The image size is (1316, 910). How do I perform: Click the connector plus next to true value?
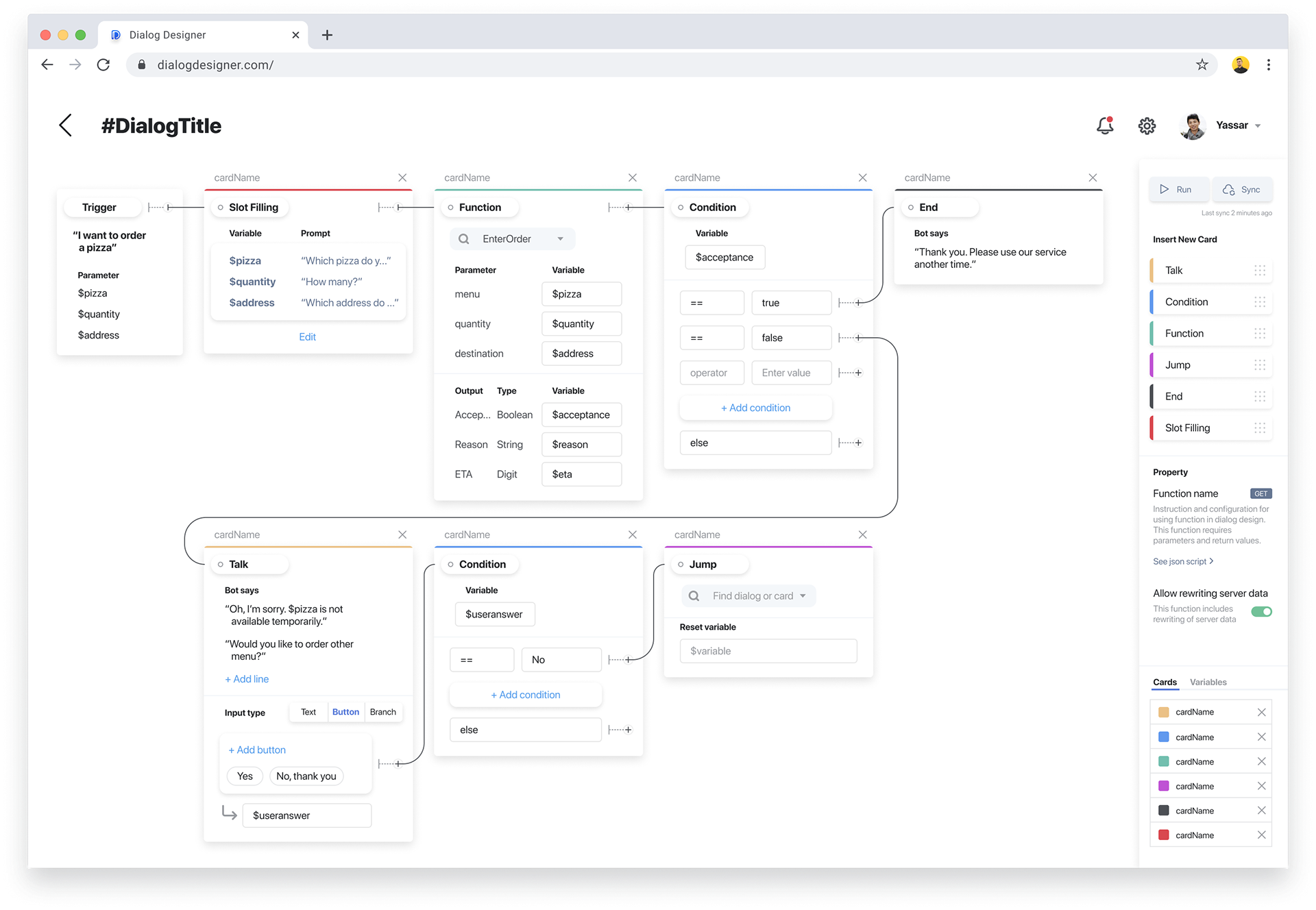pos(858,302)
